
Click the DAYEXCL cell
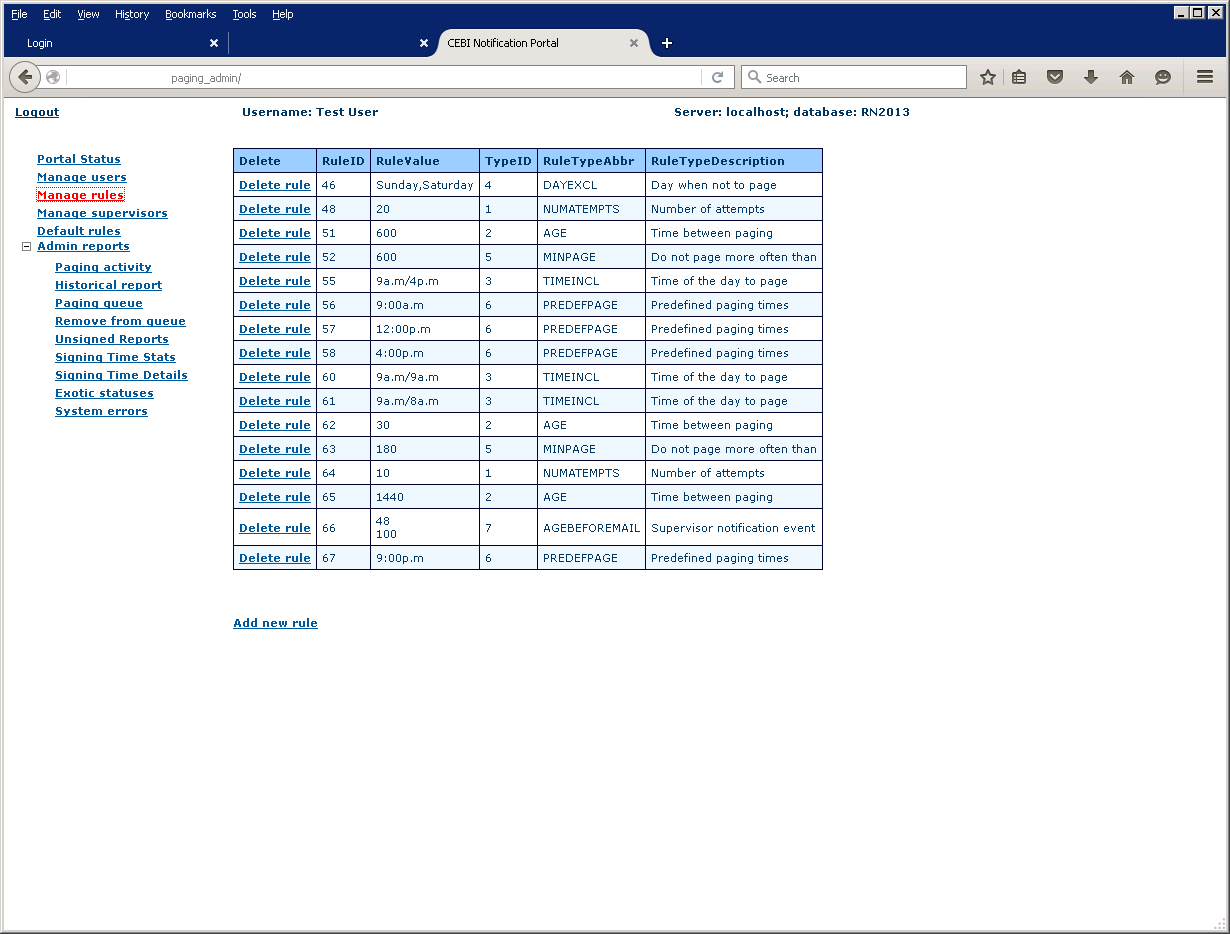tap(592, 185)
